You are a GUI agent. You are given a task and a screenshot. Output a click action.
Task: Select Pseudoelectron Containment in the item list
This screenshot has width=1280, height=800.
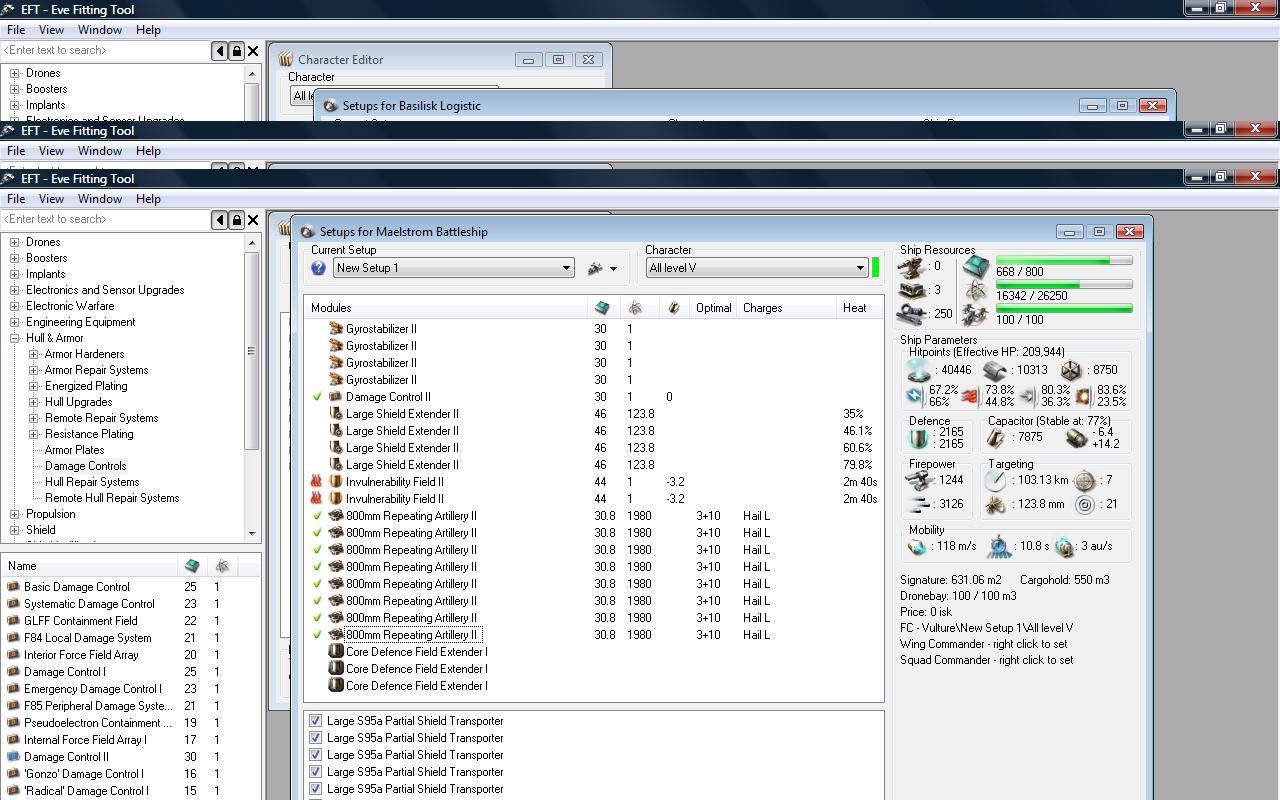tap(97, 723)
